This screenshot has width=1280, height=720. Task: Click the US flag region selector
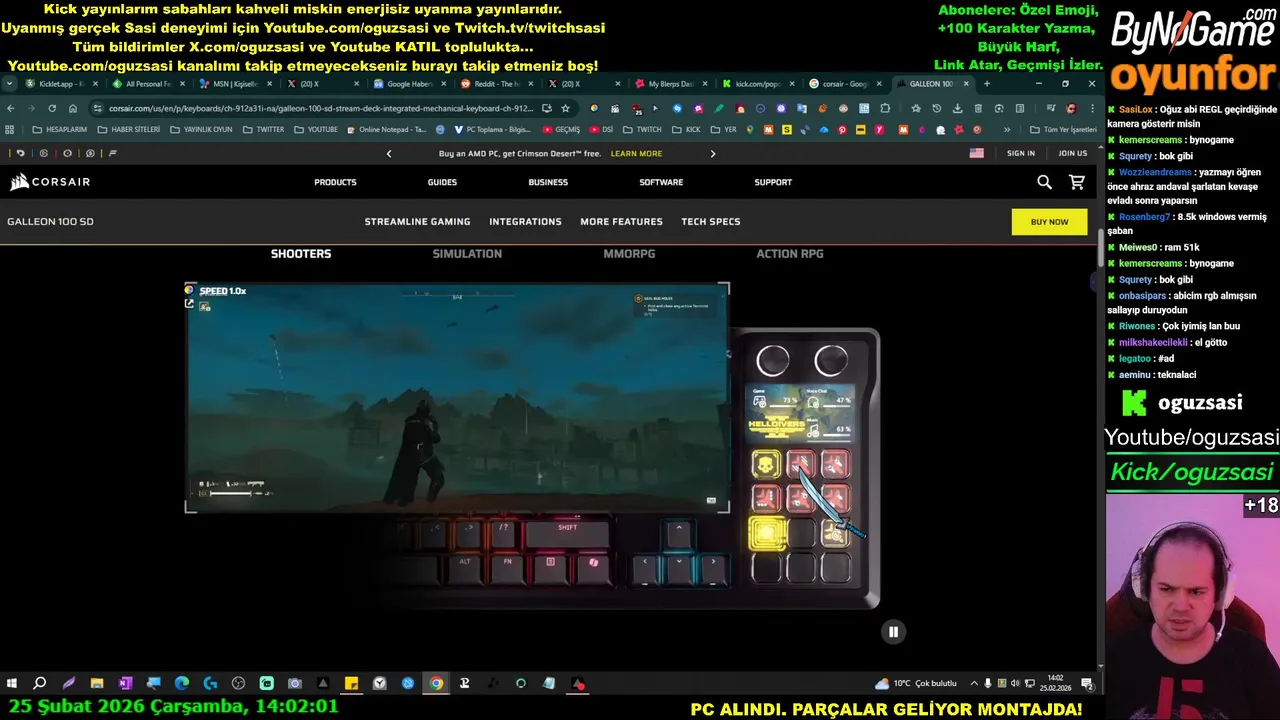976,153
